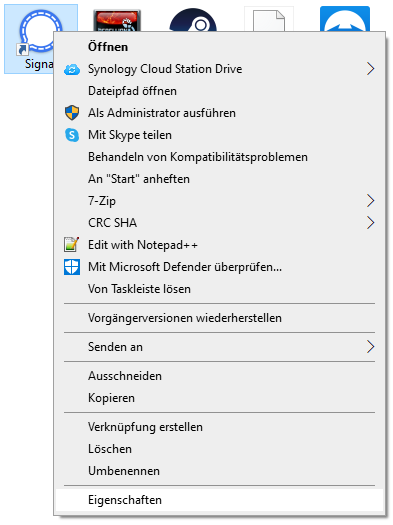This screenshot has height=525, width=393.
Task: Select the blank document file icon
Action: (x=269, y=19)
